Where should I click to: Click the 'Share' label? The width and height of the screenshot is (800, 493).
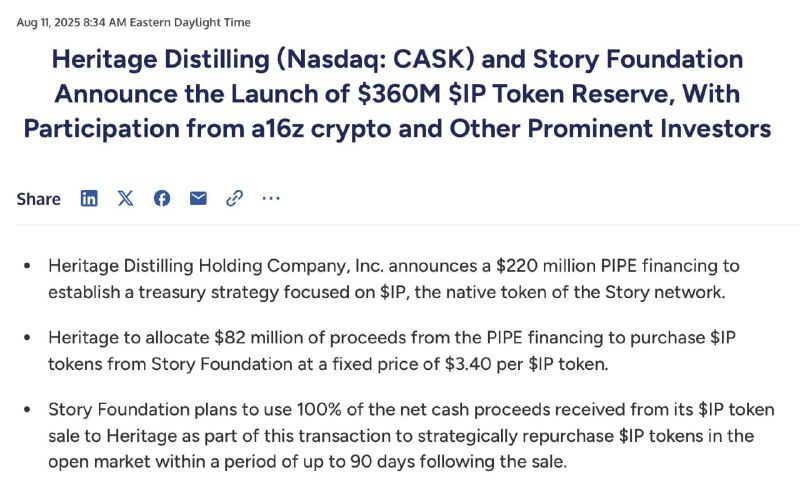(38, 199)
